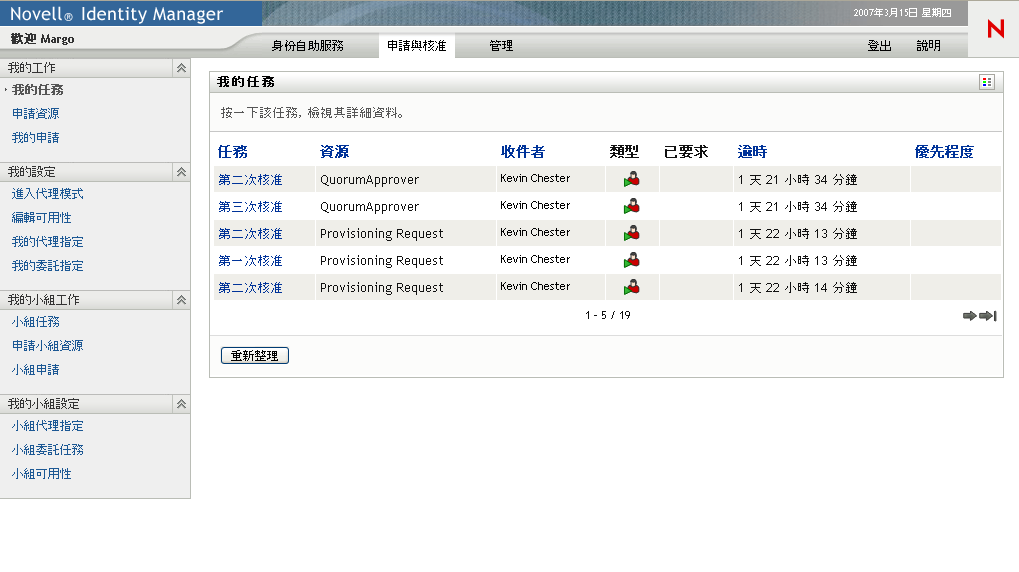Open the 管理 tab
The image size is (1019, 572).
(x=501, y=46)
